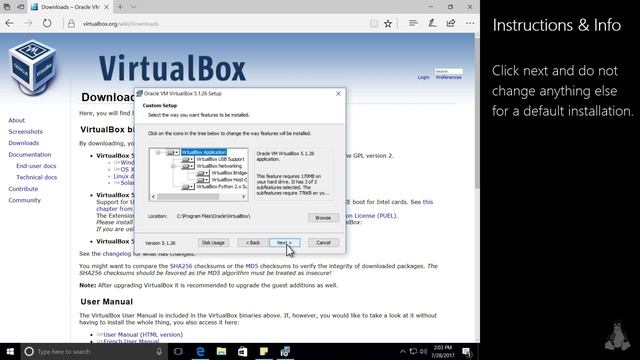Open the changelog link

pyautogui.click(x=117, y=254)
